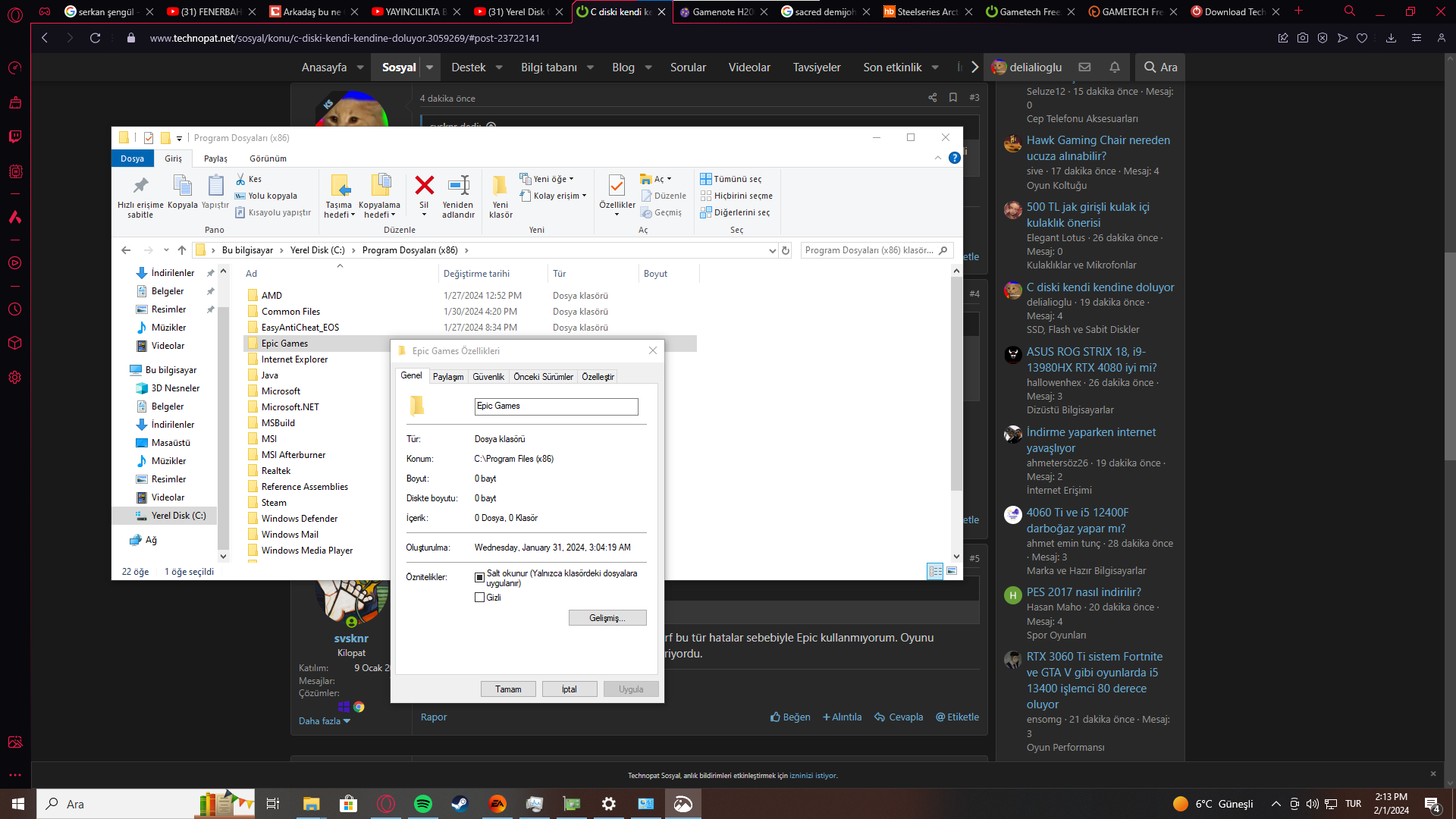The height and width of the screenshot is (819, 1456).
Task: Open Spotify from the taskbar
Action: tap(423, 804)
